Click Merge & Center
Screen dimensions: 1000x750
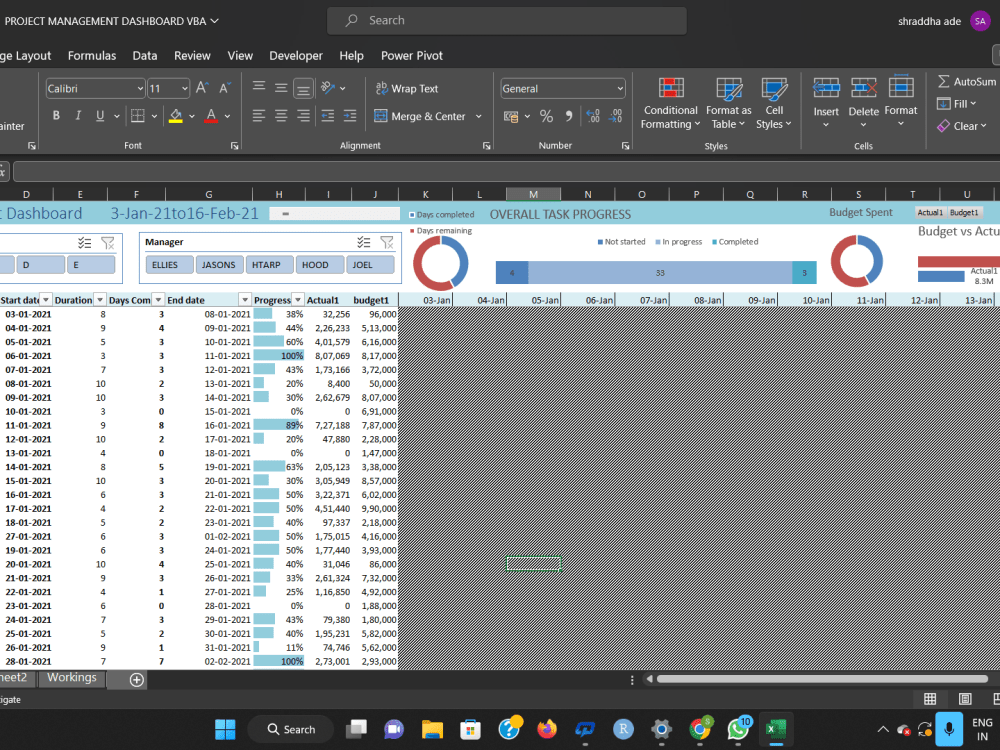[420, 116]
